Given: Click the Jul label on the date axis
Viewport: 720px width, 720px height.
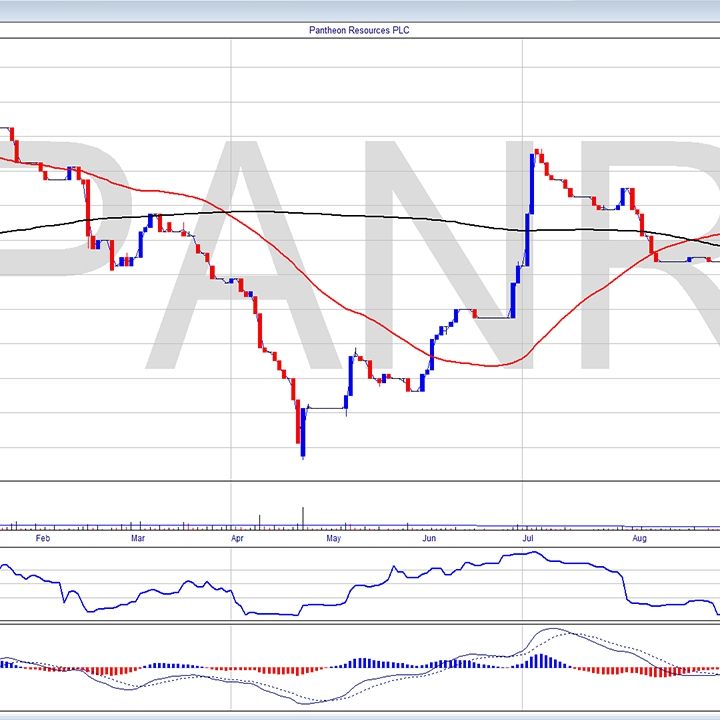Looking at the screenshot, I should 528,538.
